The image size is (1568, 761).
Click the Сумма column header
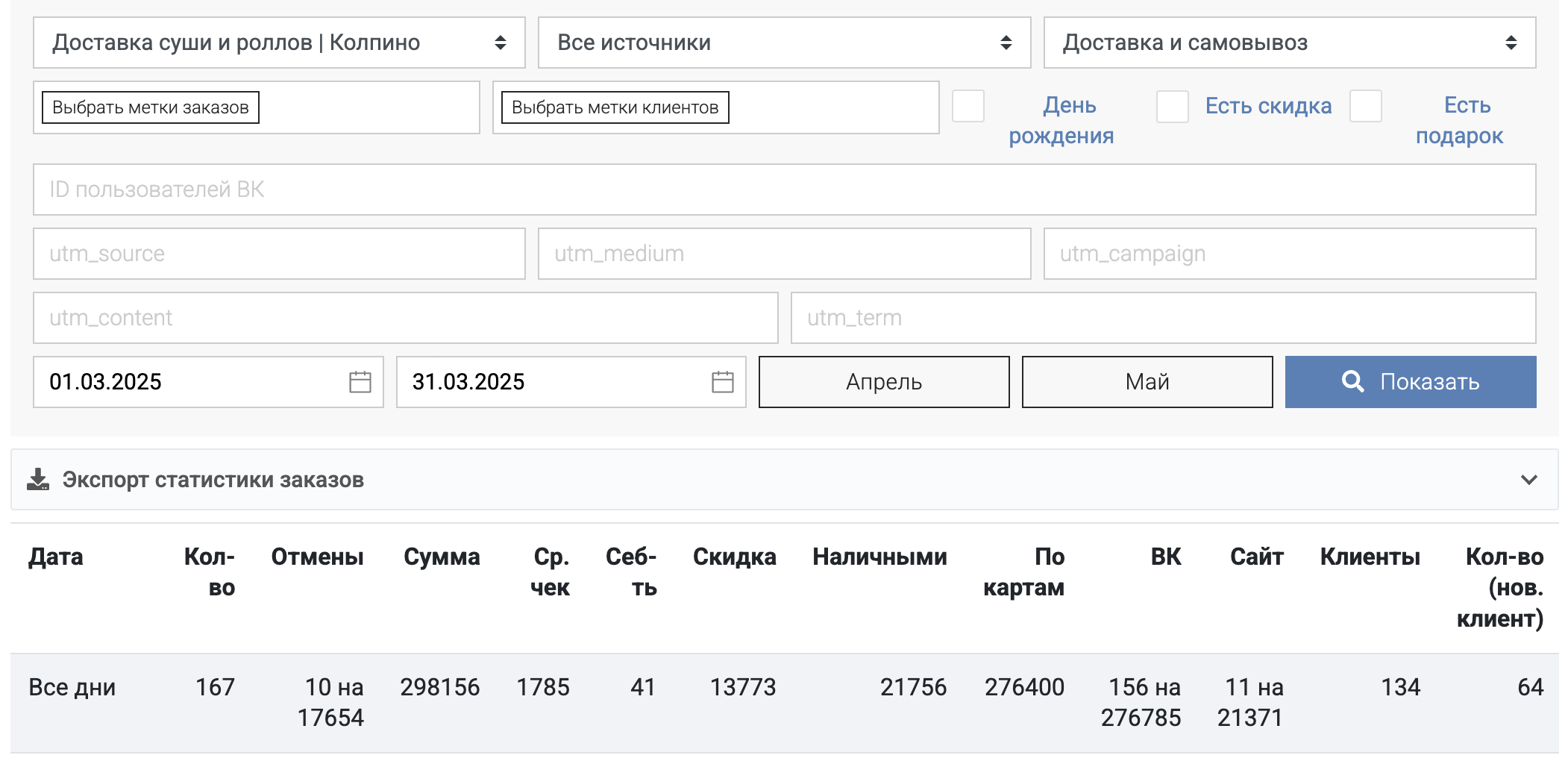[442, 557]
